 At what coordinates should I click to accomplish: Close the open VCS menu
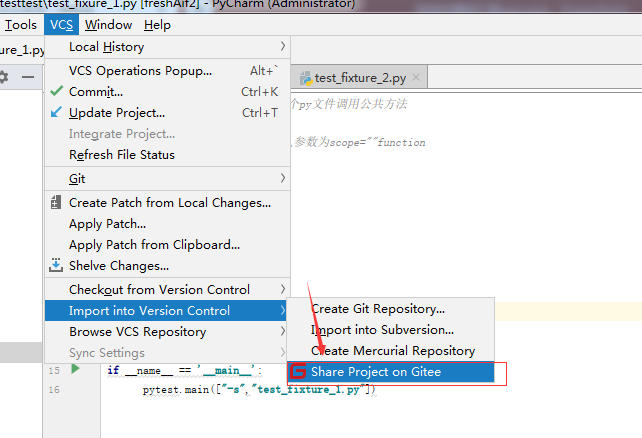(x=61, y=25)
